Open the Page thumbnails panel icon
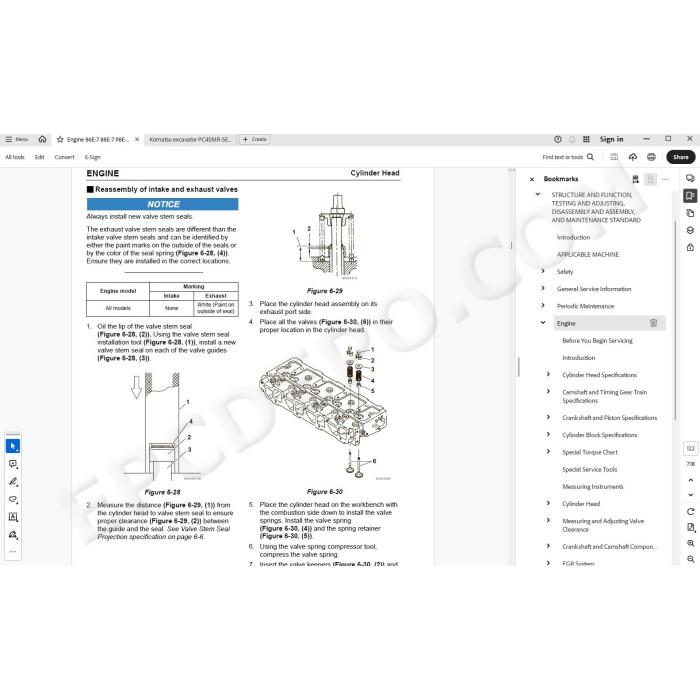This screenshot has width=700, height=700. 690,213
